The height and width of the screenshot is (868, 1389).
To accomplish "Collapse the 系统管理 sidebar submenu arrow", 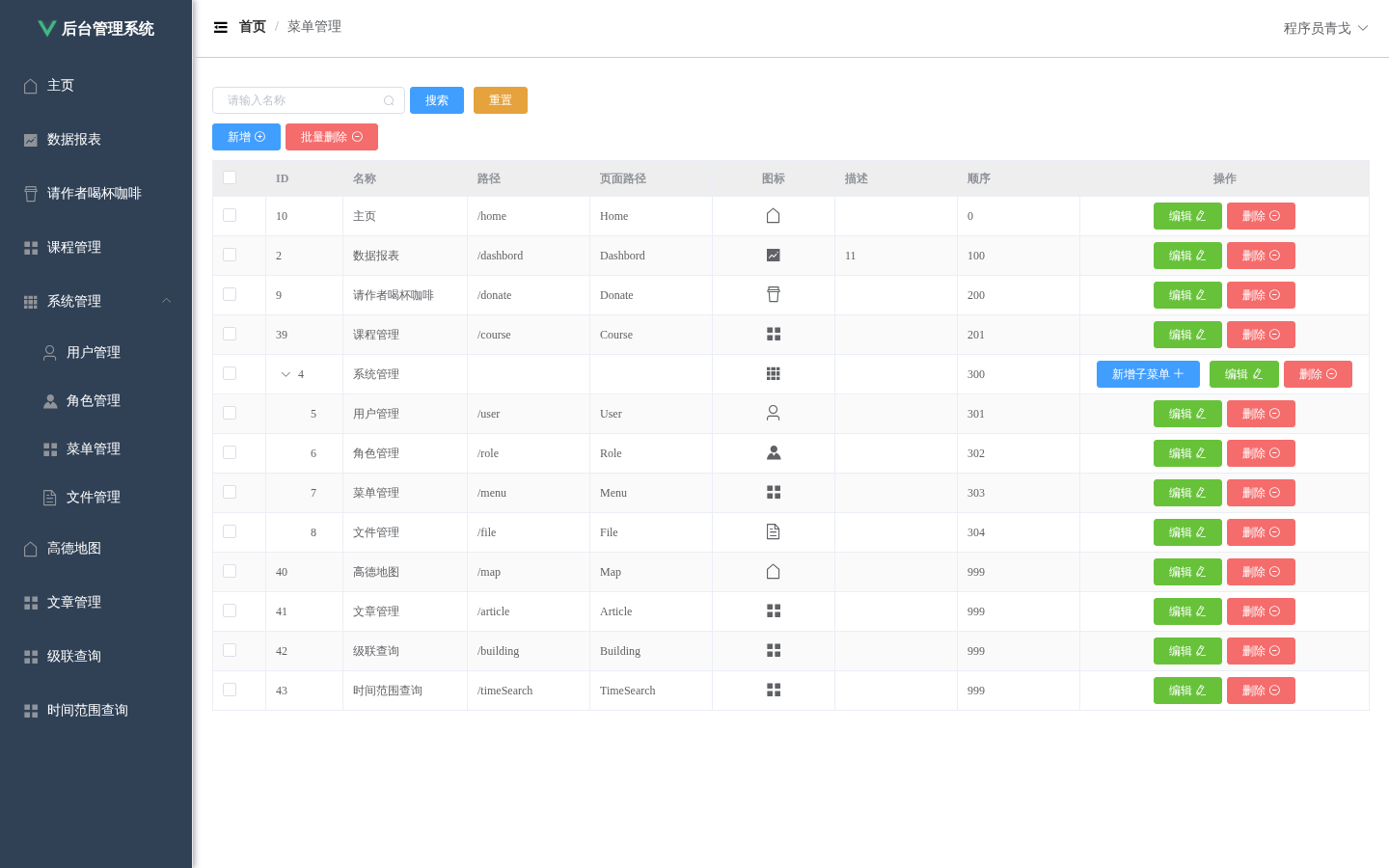I will pyautogui.click(x=167, y=301).
